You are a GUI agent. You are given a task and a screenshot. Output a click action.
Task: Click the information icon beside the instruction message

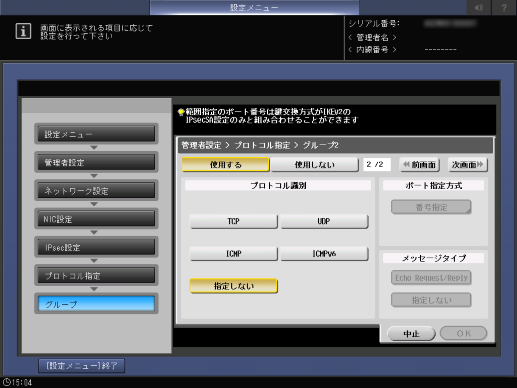(23, 31)
